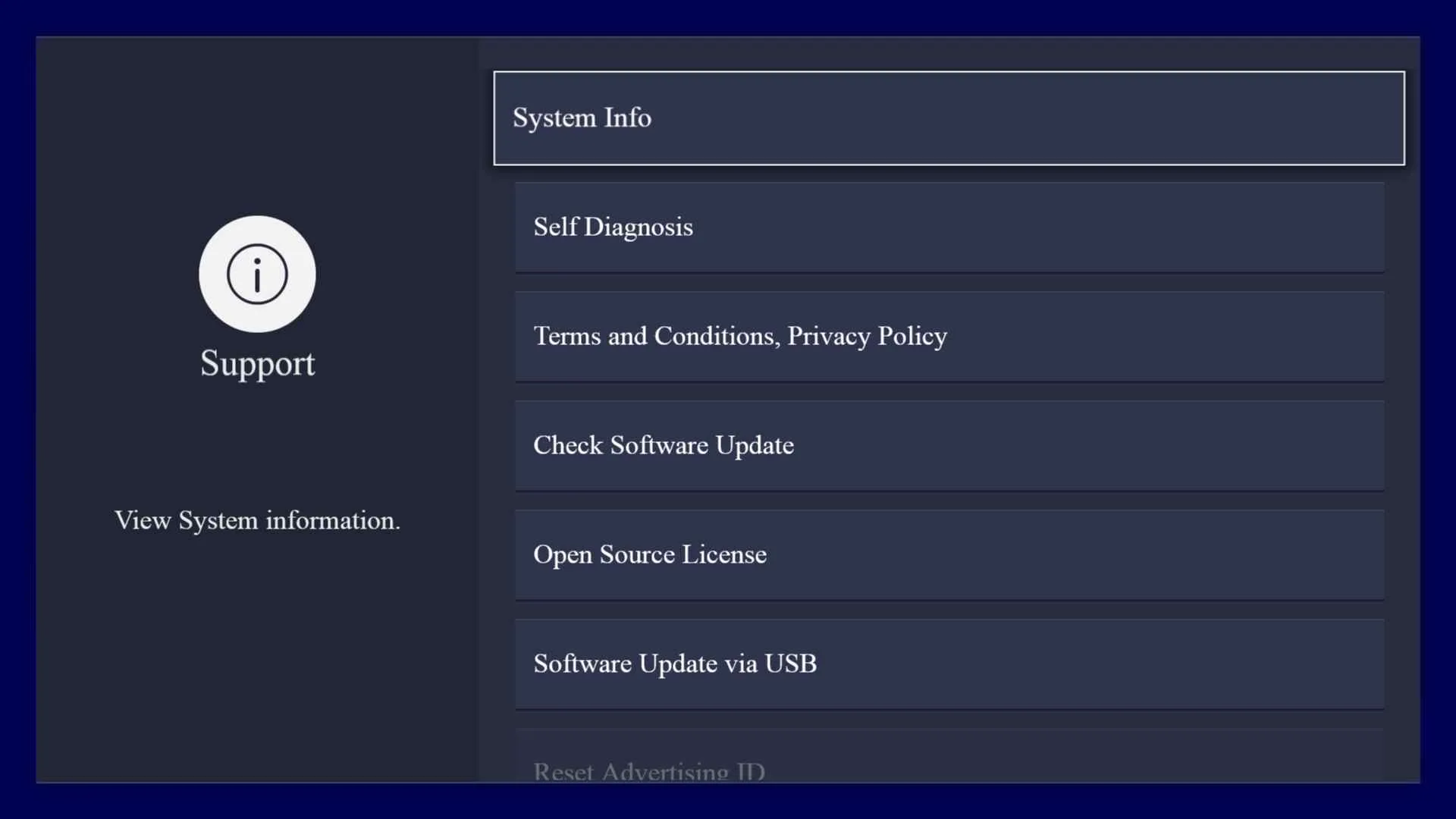The width and height of the screenshot is (1456, 819).
Task: Click the 'Diagnosis' word in the second row
Action: (638, 227)
